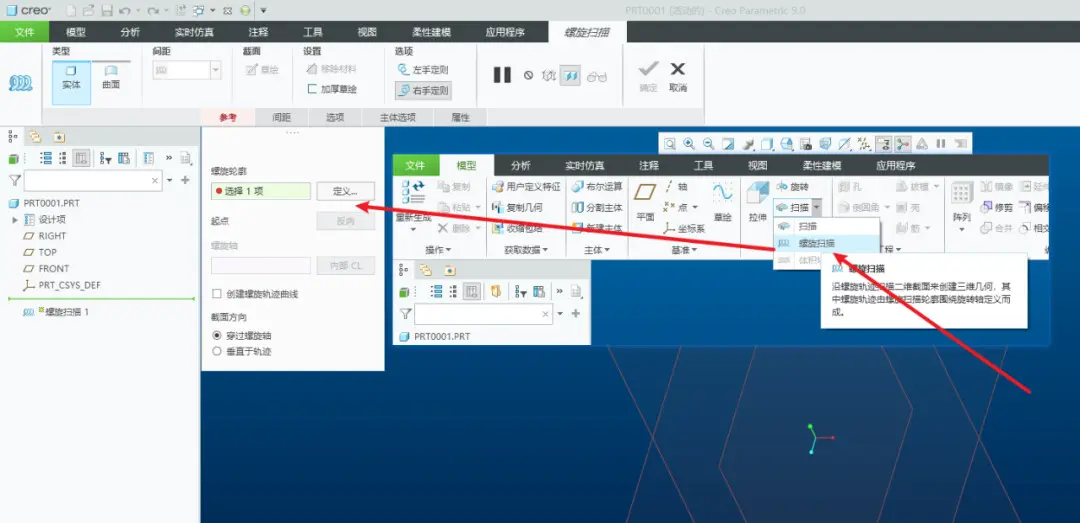Select the 曲面 (surface) type icon
The width and height of the screenshot is (1080, 523).
tap(111, 78)
